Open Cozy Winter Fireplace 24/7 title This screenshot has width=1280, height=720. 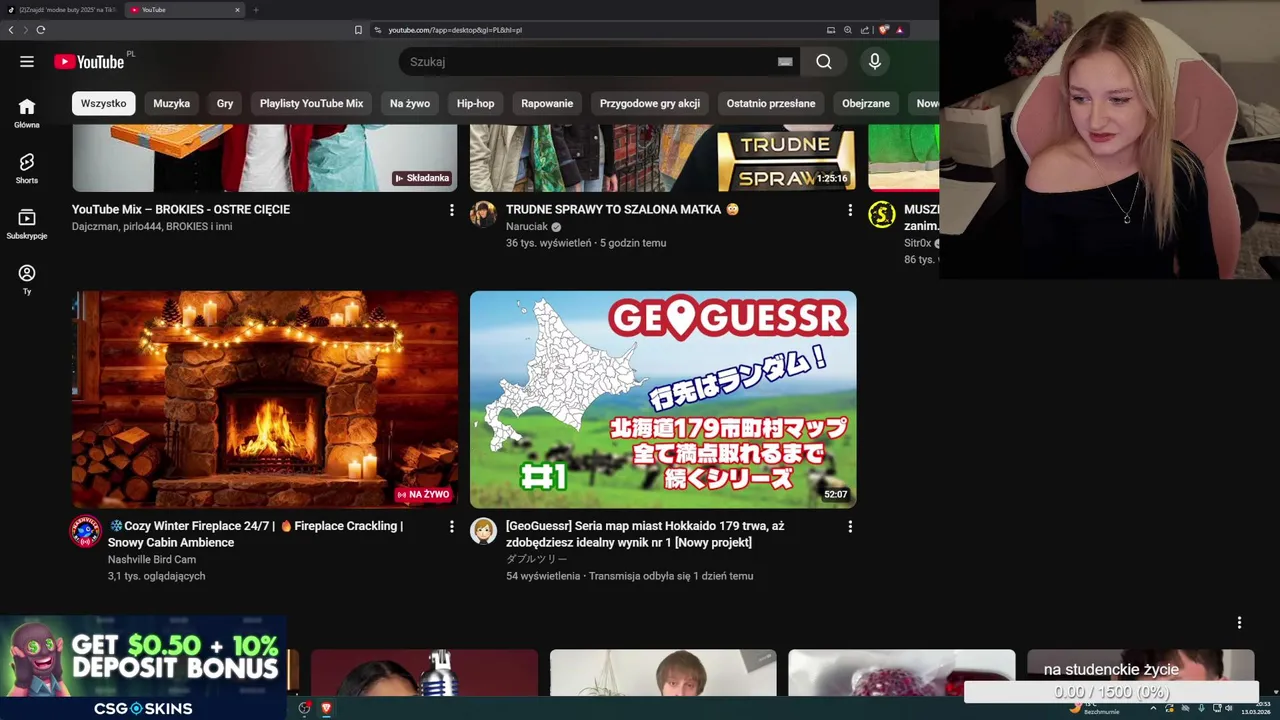(256, 534)
